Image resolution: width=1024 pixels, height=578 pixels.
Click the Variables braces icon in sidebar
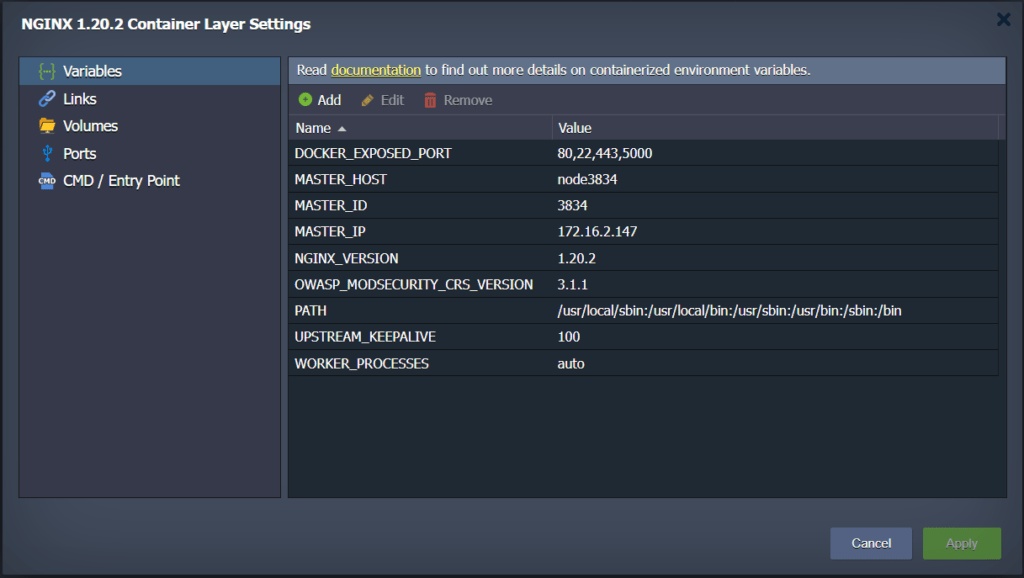pyautogui.click(x=46, y=71)
